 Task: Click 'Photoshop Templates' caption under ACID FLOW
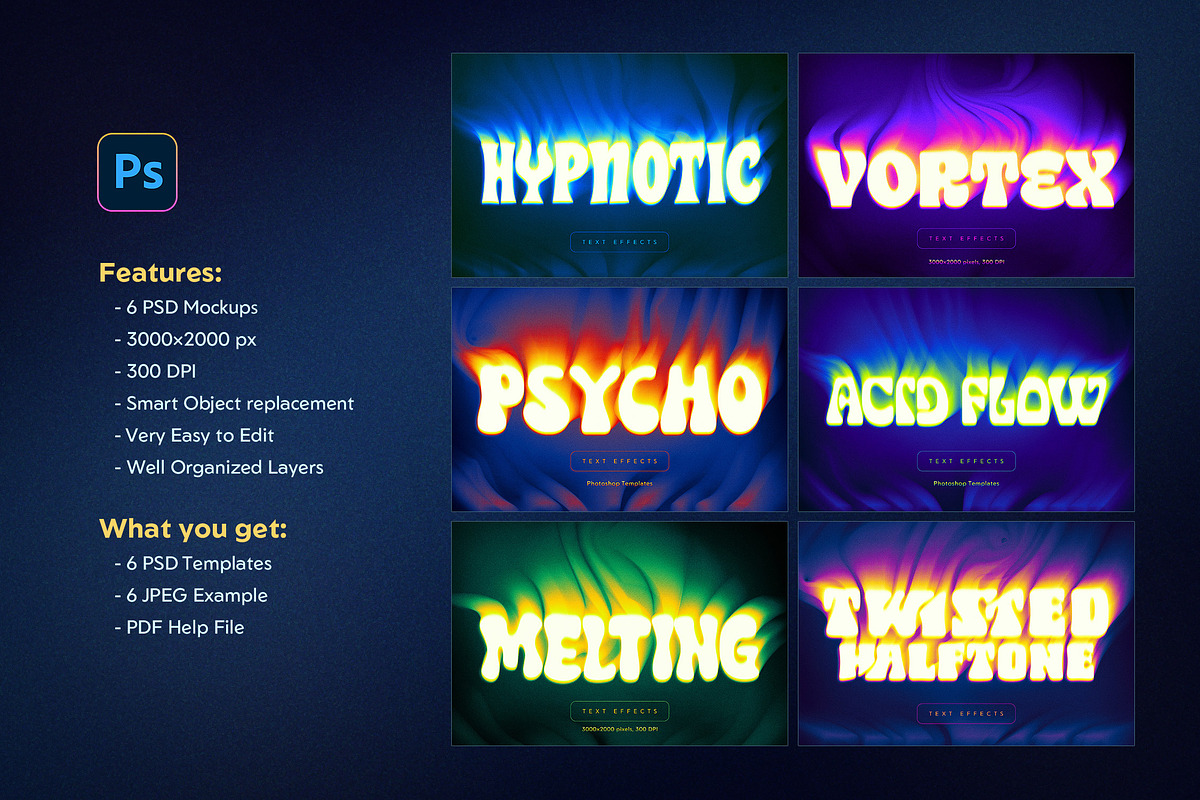tap(966, 483)
